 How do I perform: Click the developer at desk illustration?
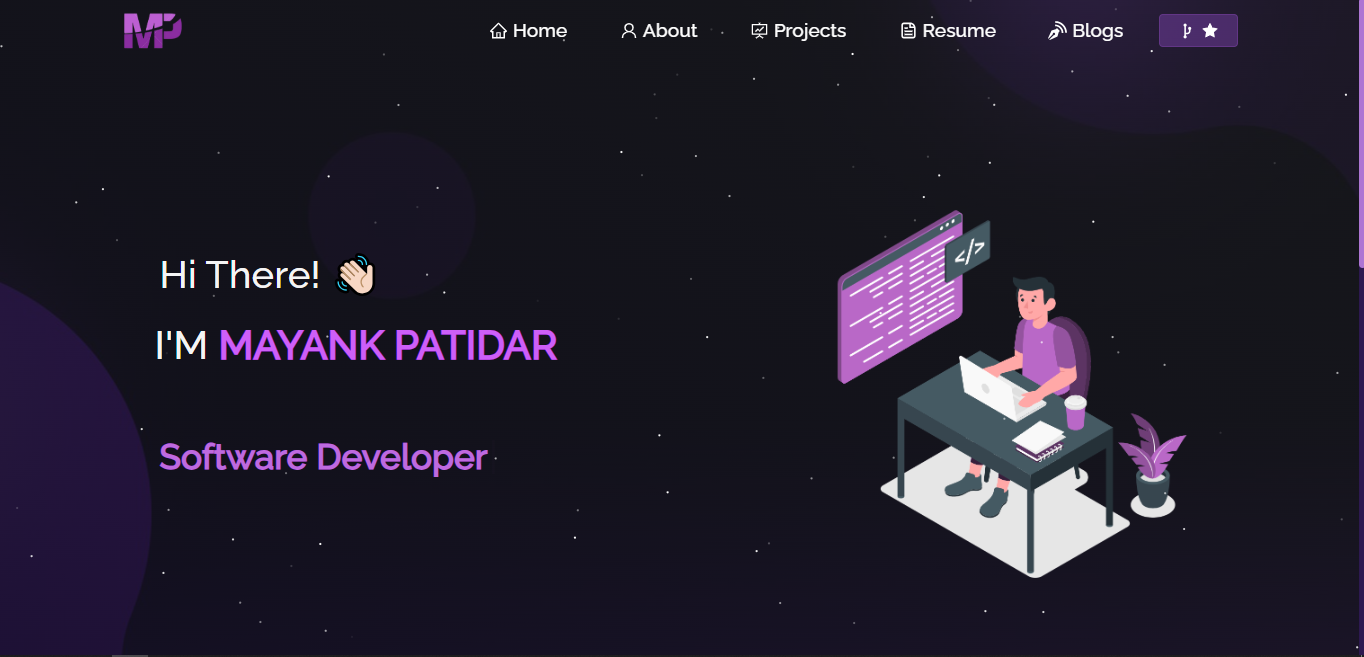tap(1011, 394)
